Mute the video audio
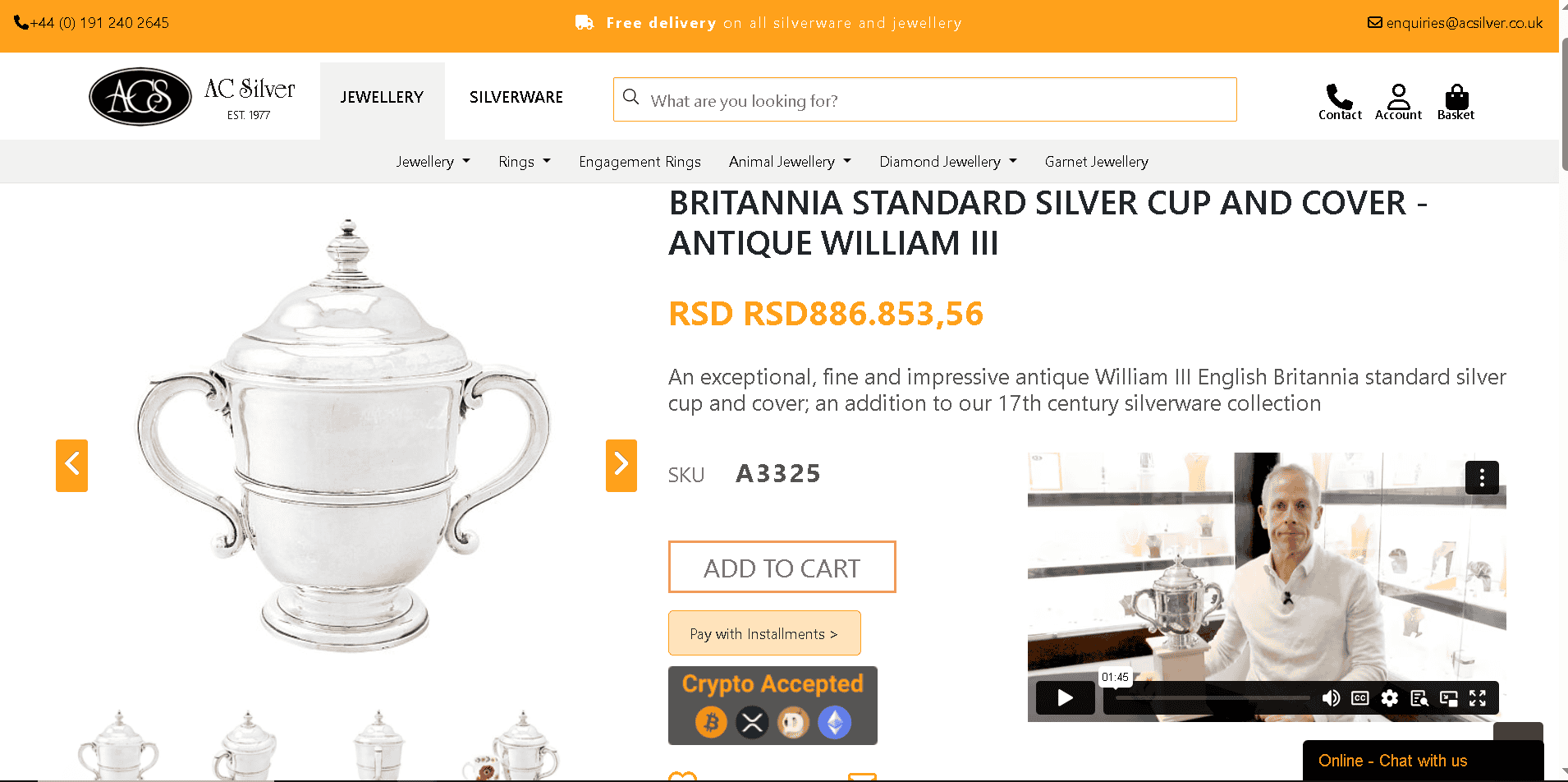The width and height of the screenshot is (1568, 782). coord(1332,698)
